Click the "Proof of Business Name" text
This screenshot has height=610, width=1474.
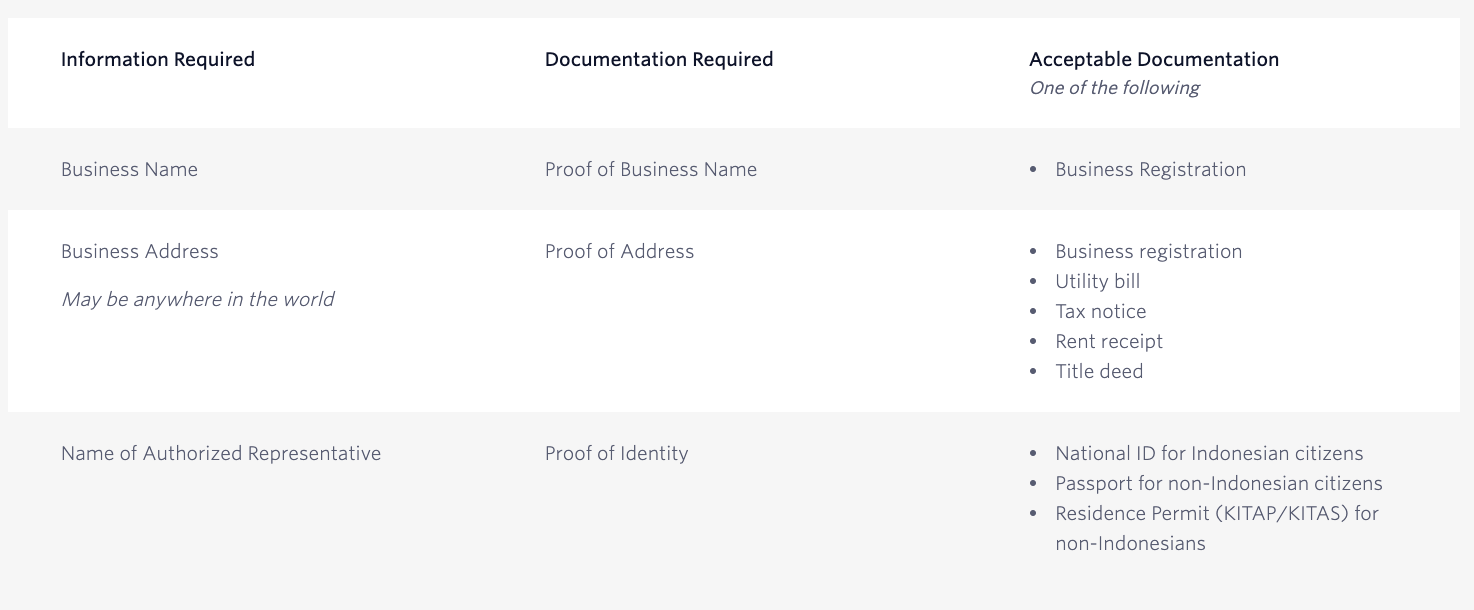pos(651,170)
